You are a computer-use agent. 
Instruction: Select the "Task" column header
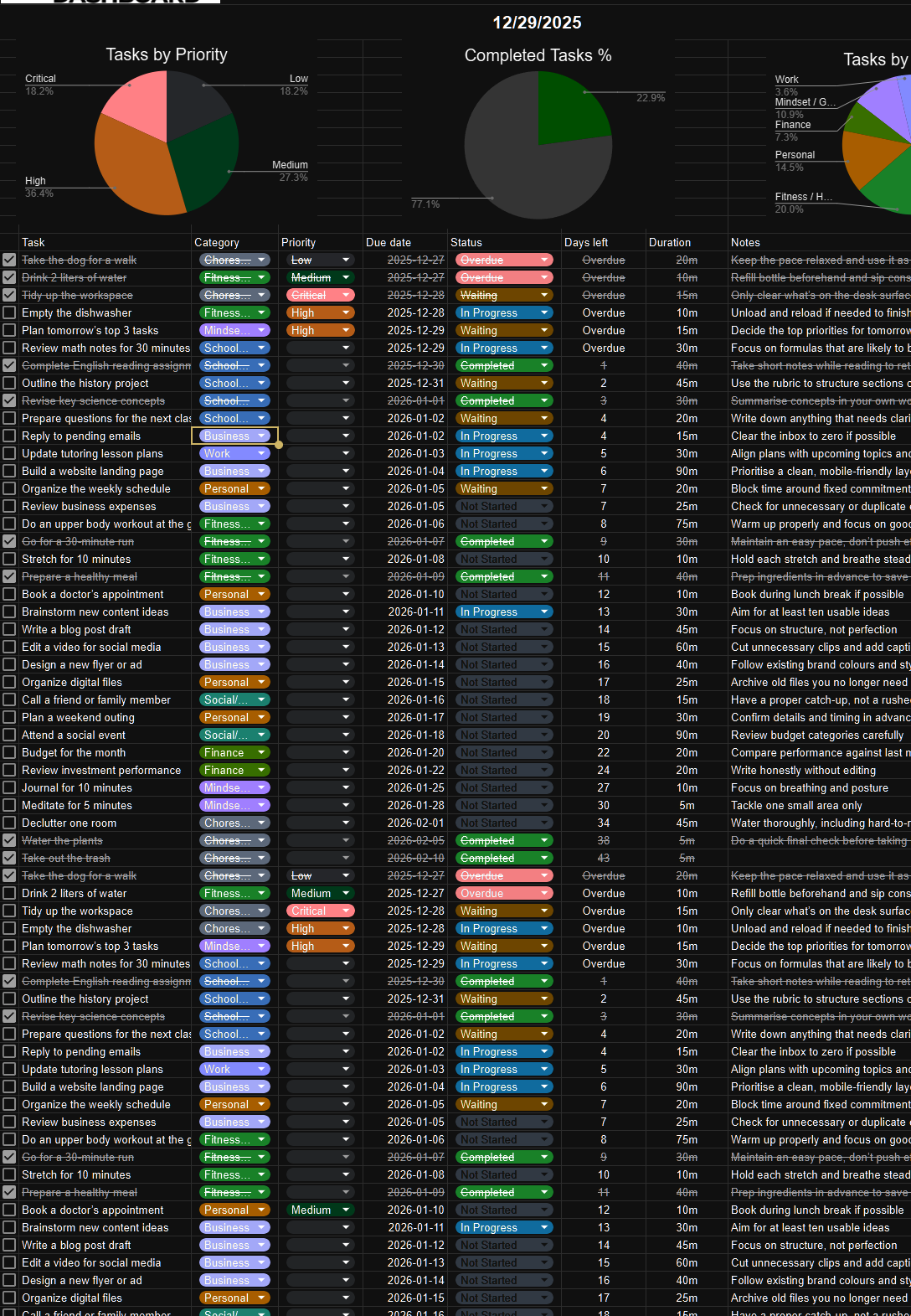33,242
